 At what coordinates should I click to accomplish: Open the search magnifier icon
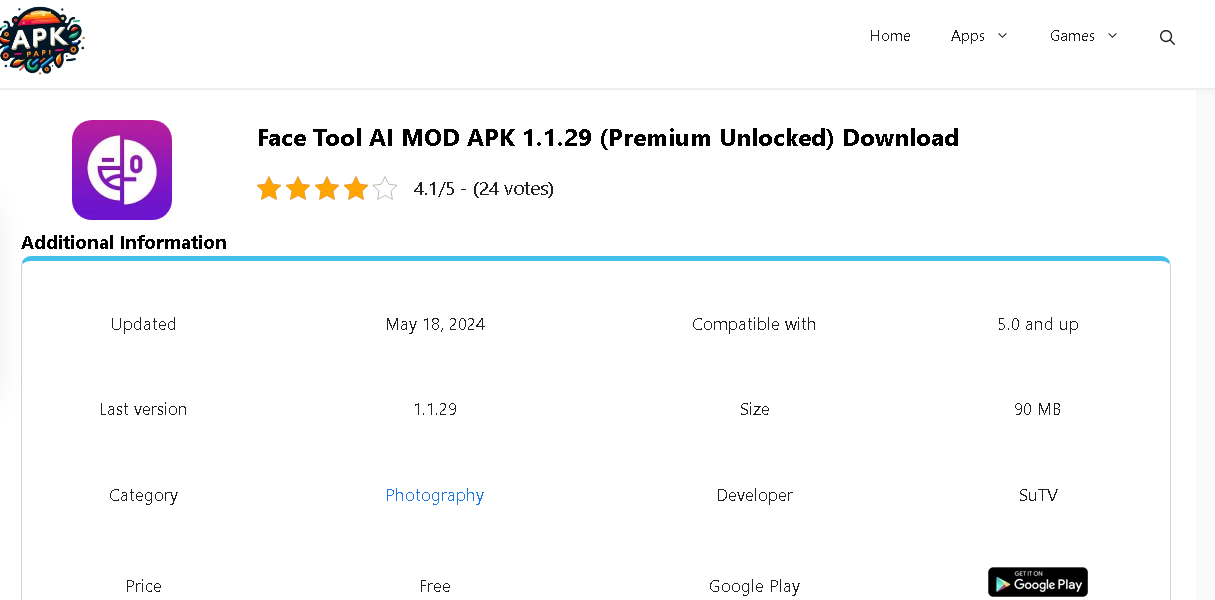pos(1167,37)
